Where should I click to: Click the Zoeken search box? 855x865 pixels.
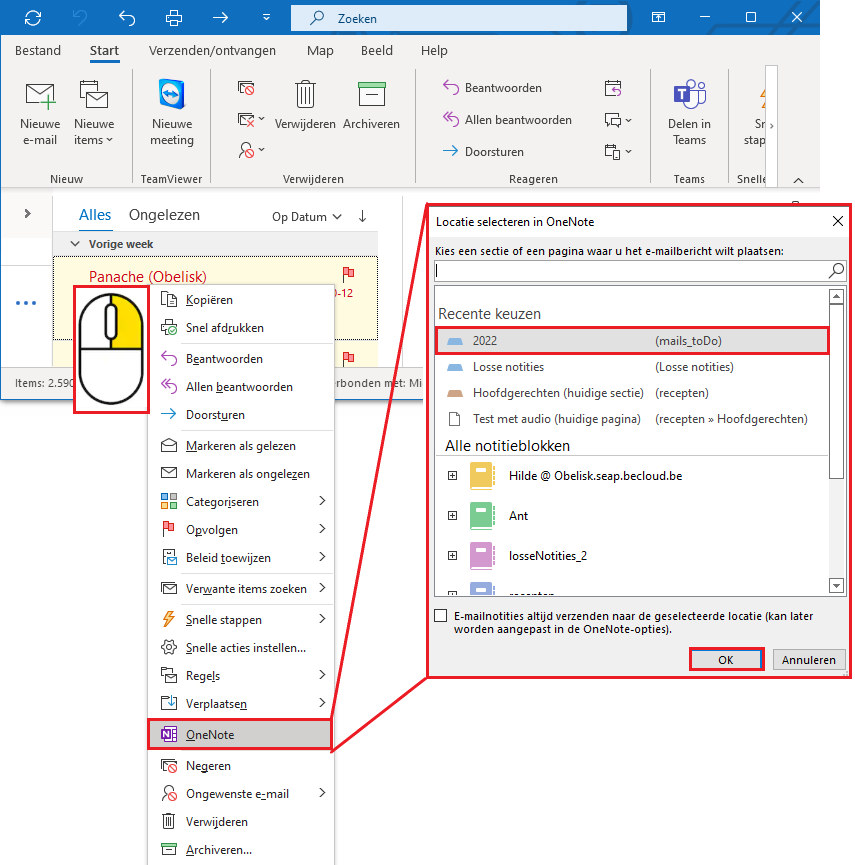459,18
